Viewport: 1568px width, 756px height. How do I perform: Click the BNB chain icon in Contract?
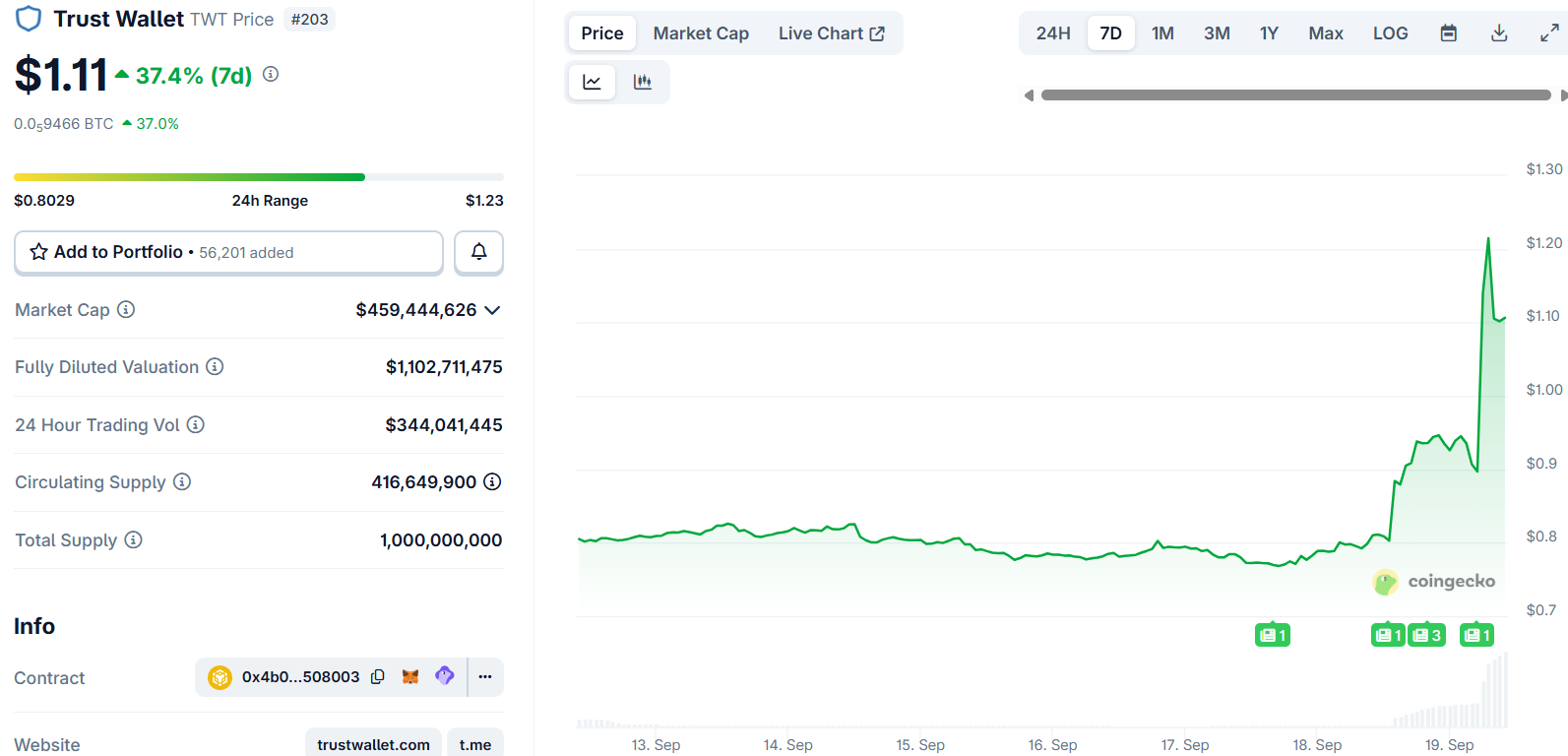point(220,677)
